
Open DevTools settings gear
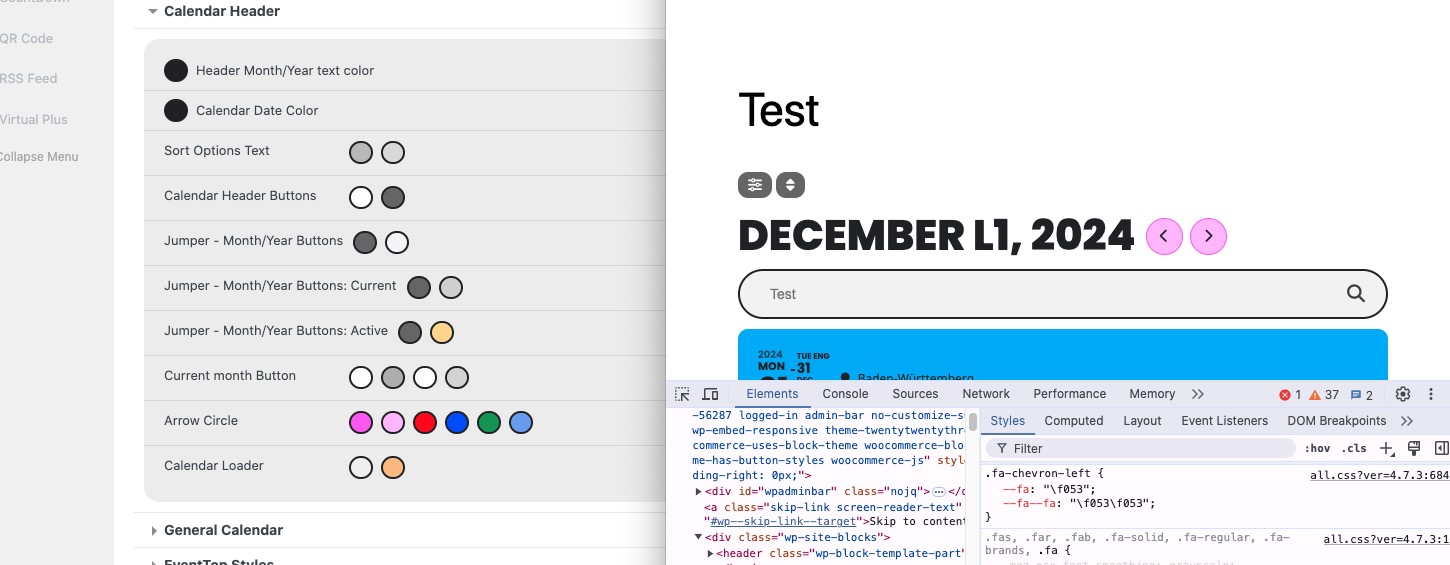coord(1403,394)
